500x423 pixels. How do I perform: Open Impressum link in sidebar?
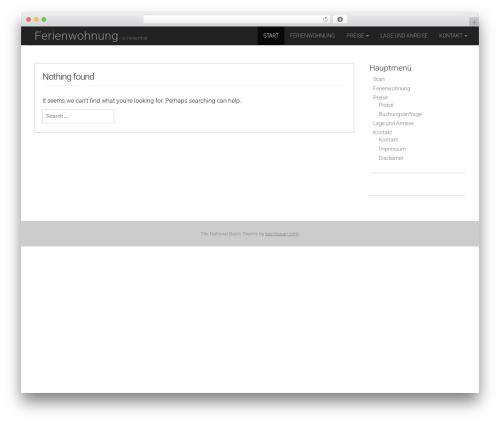[x=392, y=149]
